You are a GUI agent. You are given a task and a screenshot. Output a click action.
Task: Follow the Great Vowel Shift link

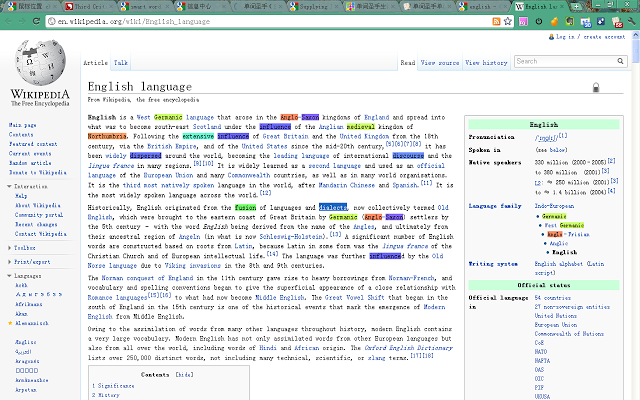[x=354, y=298]
